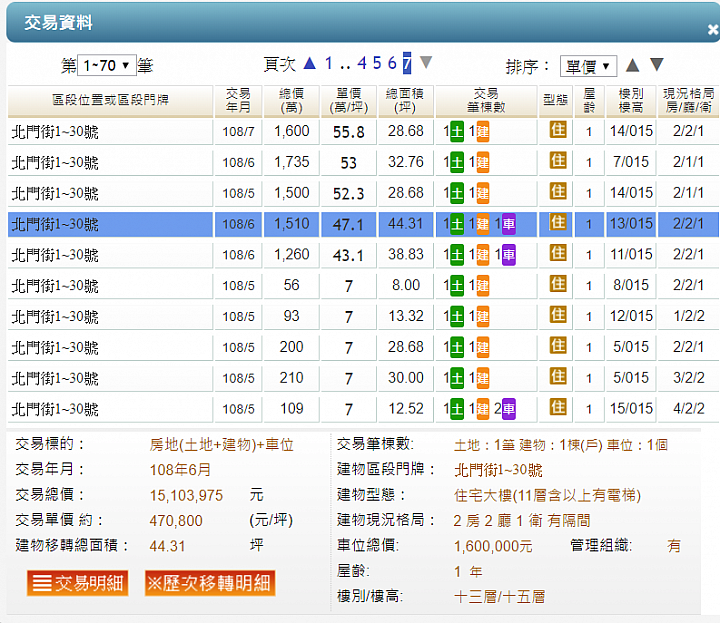Click unit price 55.8 cell
Screen dimensions: 720x623
[x=349, y=132]
